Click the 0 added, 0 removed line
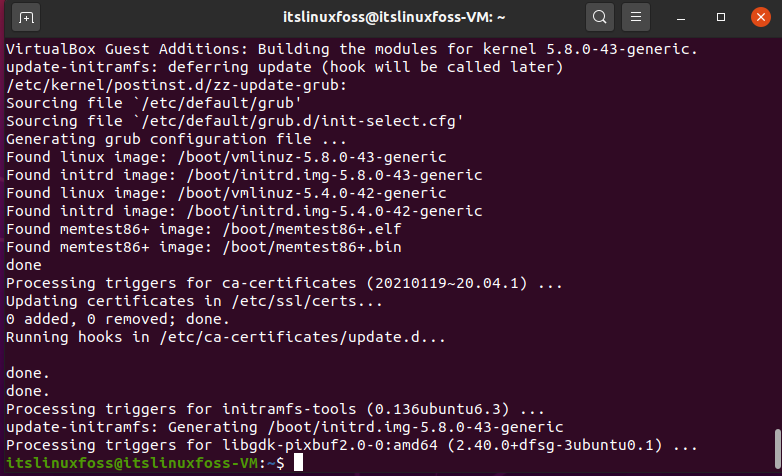The height and width of the screenshot is (476, 782). (x=118, y=319)
